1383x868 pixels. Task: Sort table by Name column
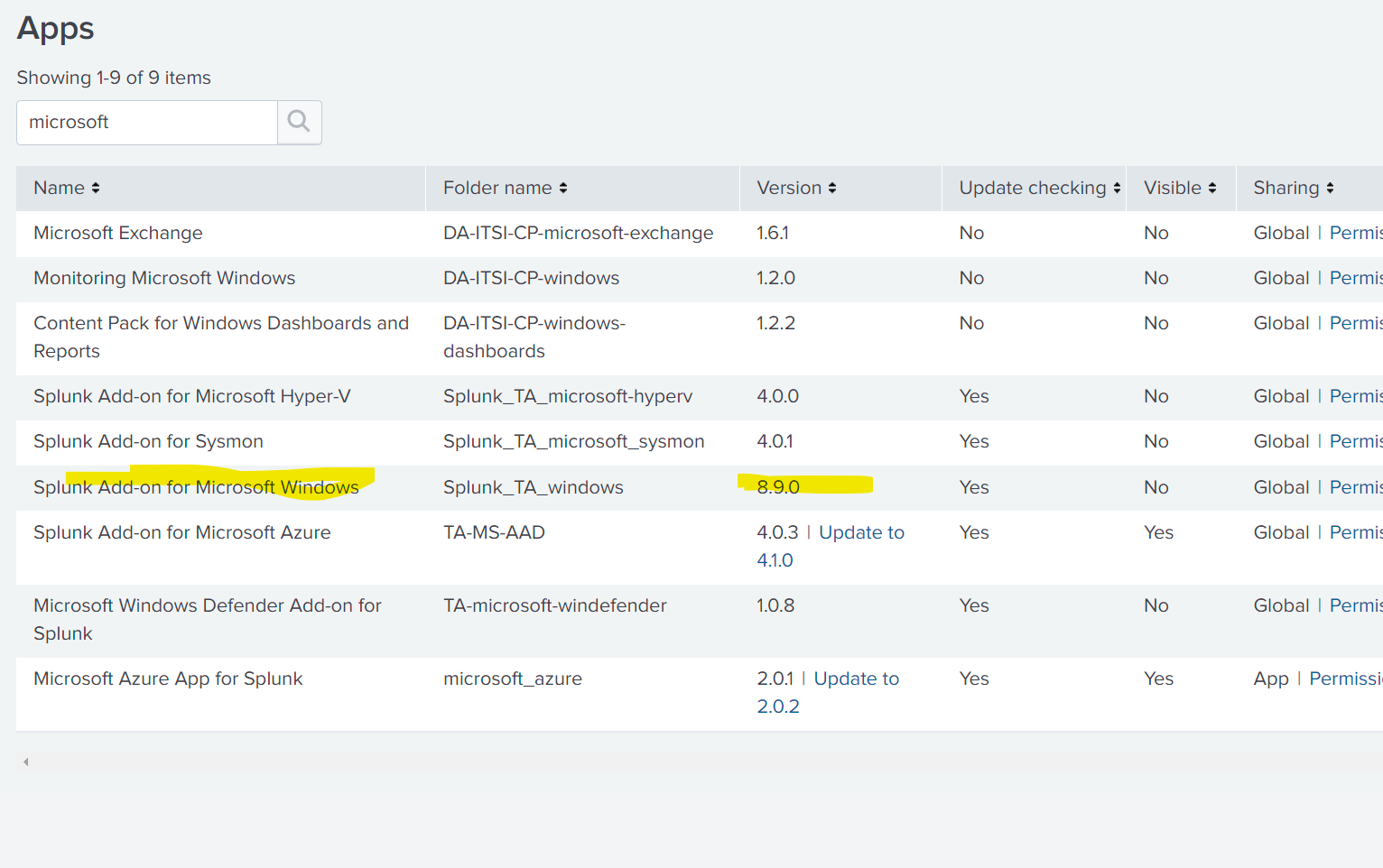pos(66,188)
